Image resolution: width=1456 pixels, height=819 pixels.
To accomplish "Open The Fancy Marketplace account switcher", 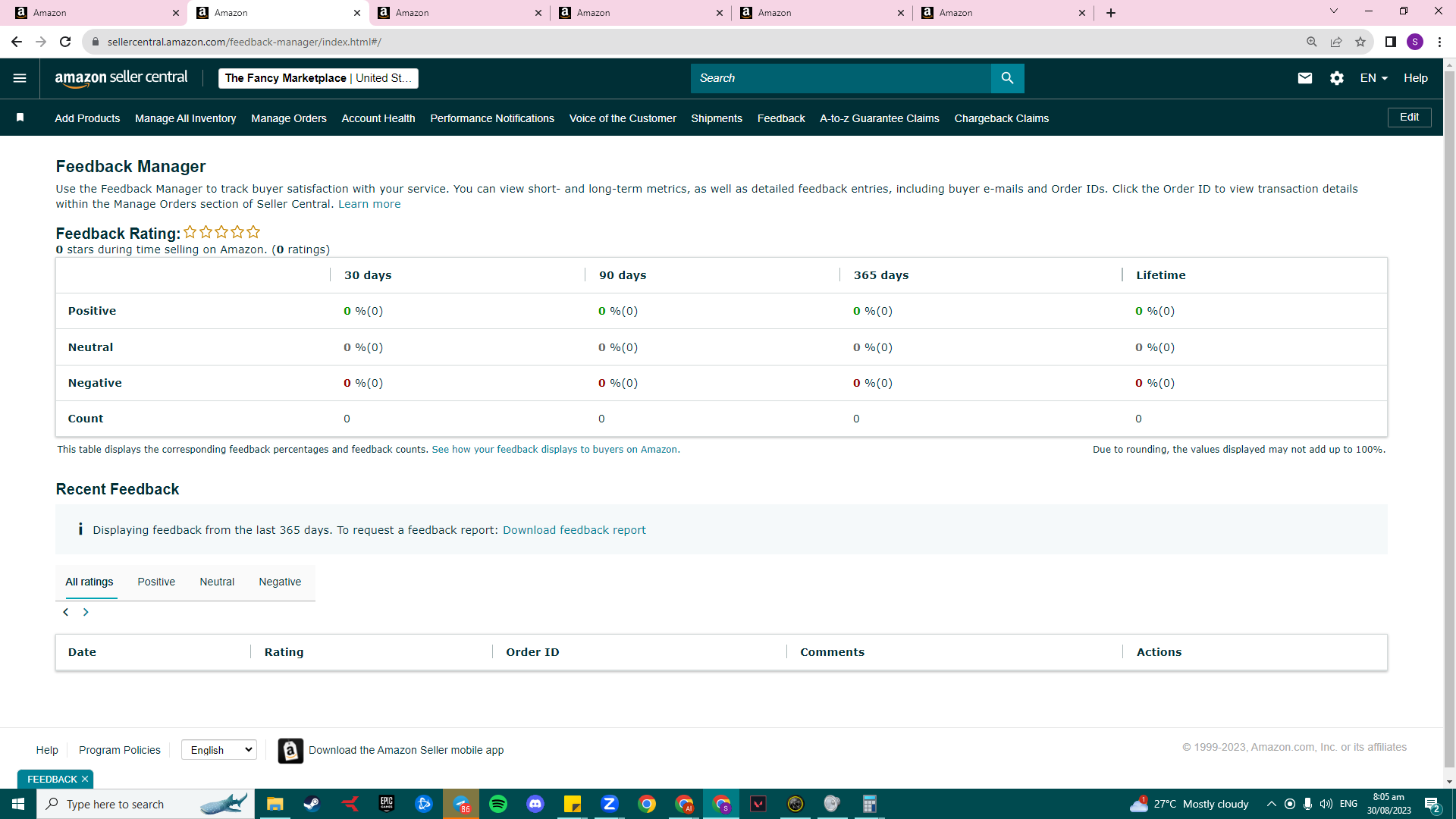I will tap(318, 78).
